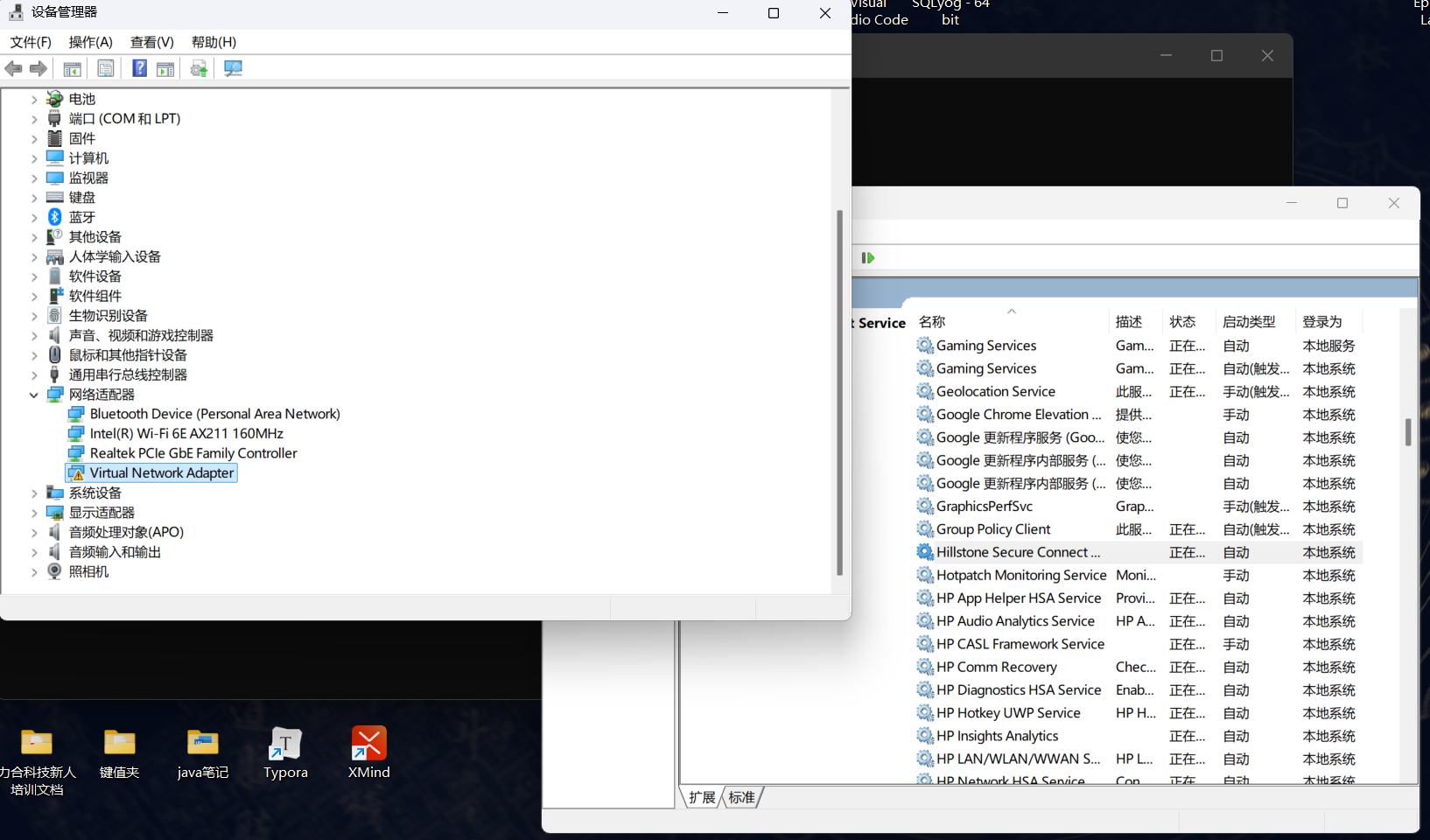Click the Update device driver toolbar icon
This screenshot has width=1430, height=840.
pos(199,68)
